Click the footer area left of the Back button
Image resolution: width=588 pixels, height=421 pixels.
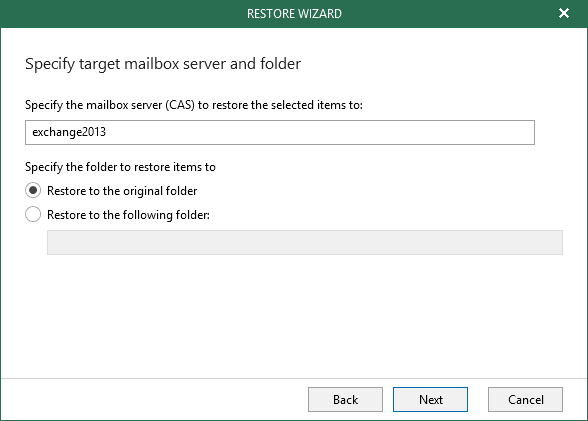pyautogui.click(x=150, y=400)
